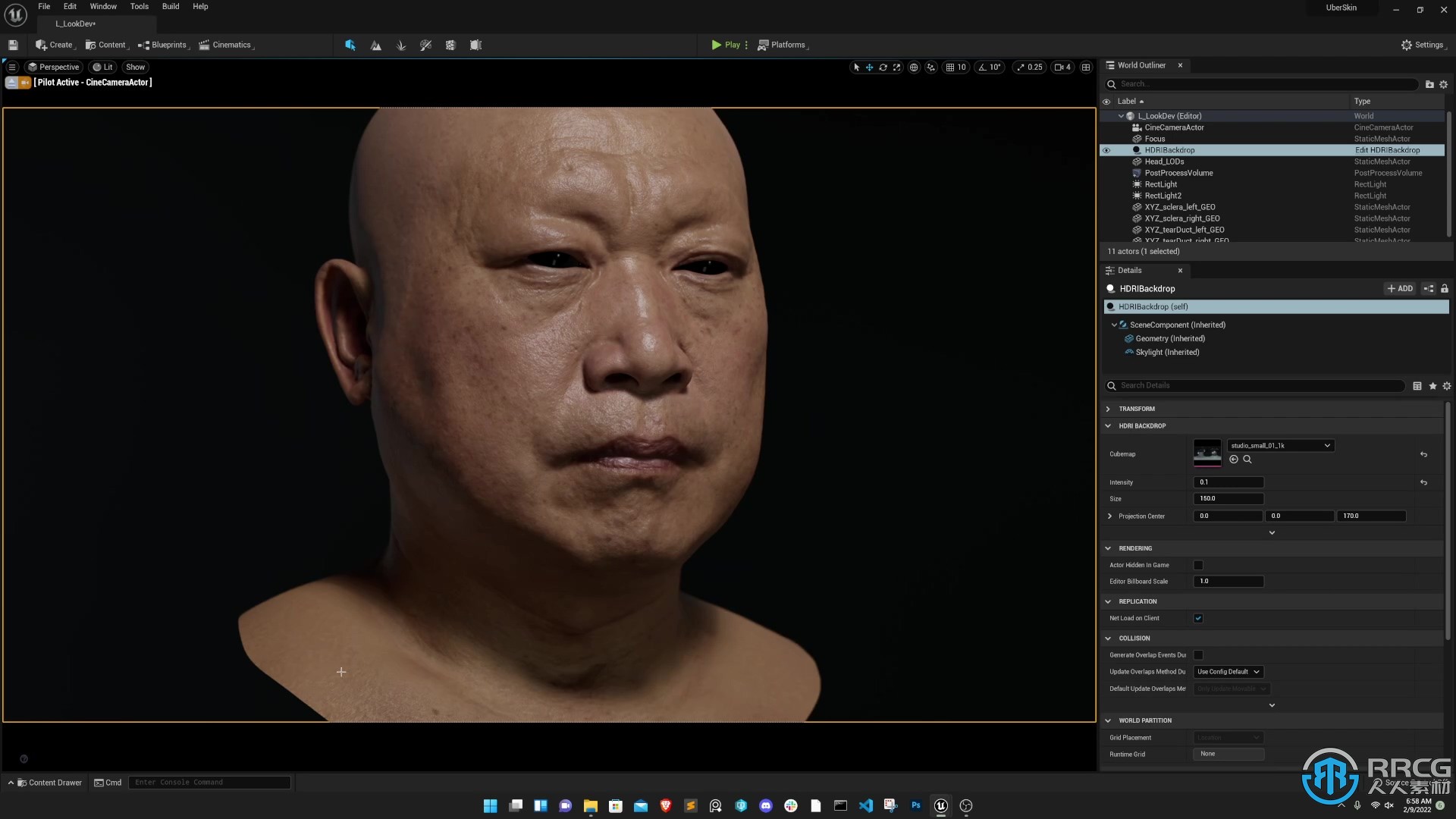The width and height of the screenshot is (1456, 819).
Task: Click visibility eye column header in Outliner
Action: click(x=1106, y=102)
